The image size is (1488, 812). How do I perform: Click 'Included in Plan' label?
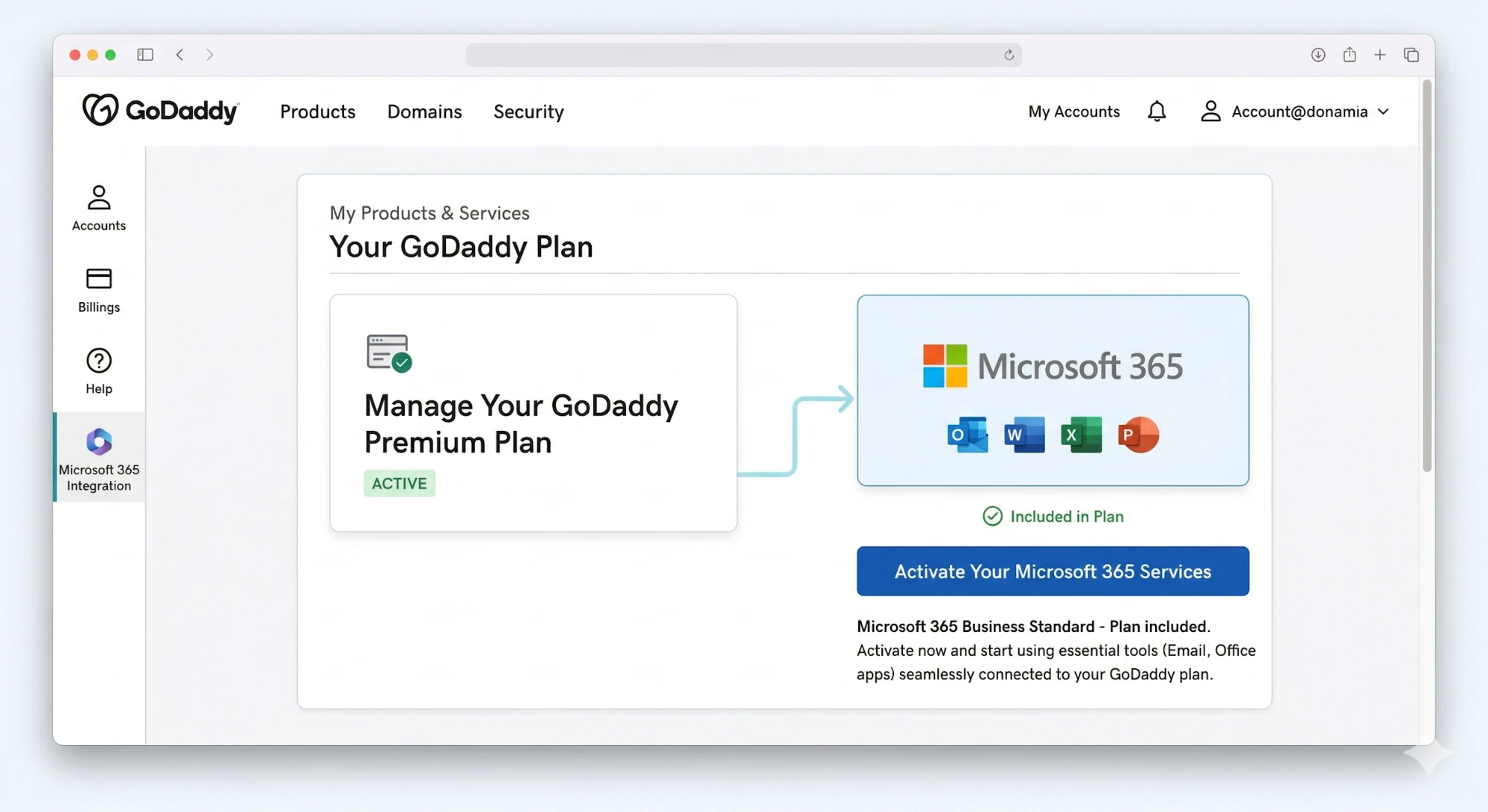tap(1067, 516)
